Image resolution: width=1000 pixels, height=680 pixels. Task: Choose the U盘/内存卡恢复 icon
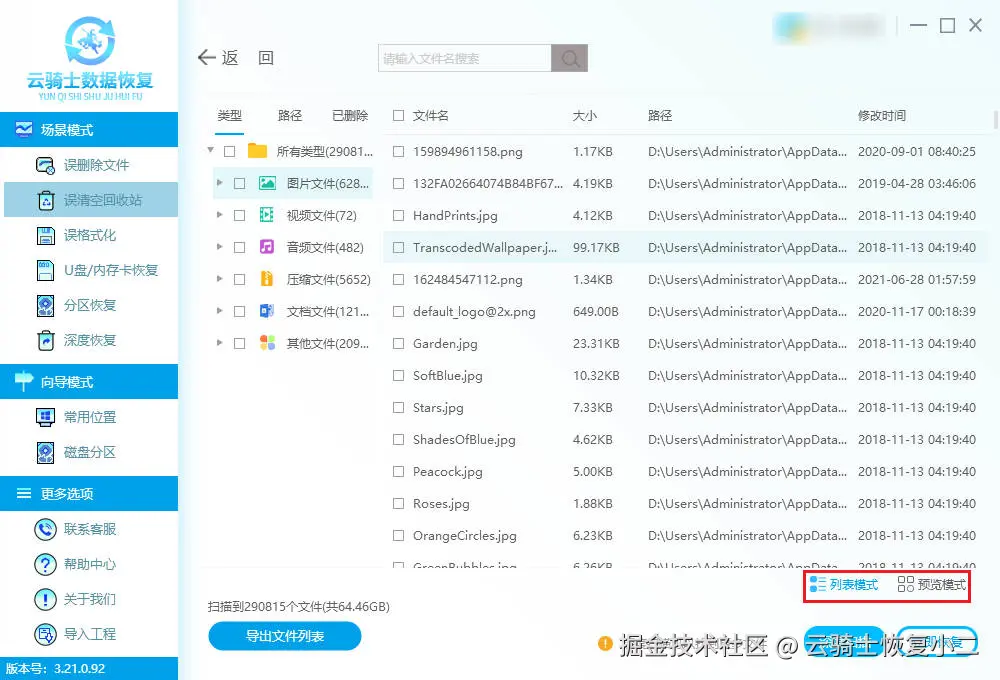pos(45,270)
